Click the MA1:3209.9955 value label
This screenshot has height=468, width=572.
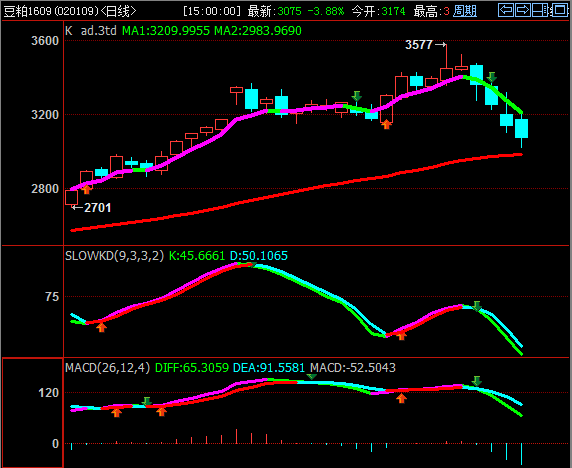(166, 31)
